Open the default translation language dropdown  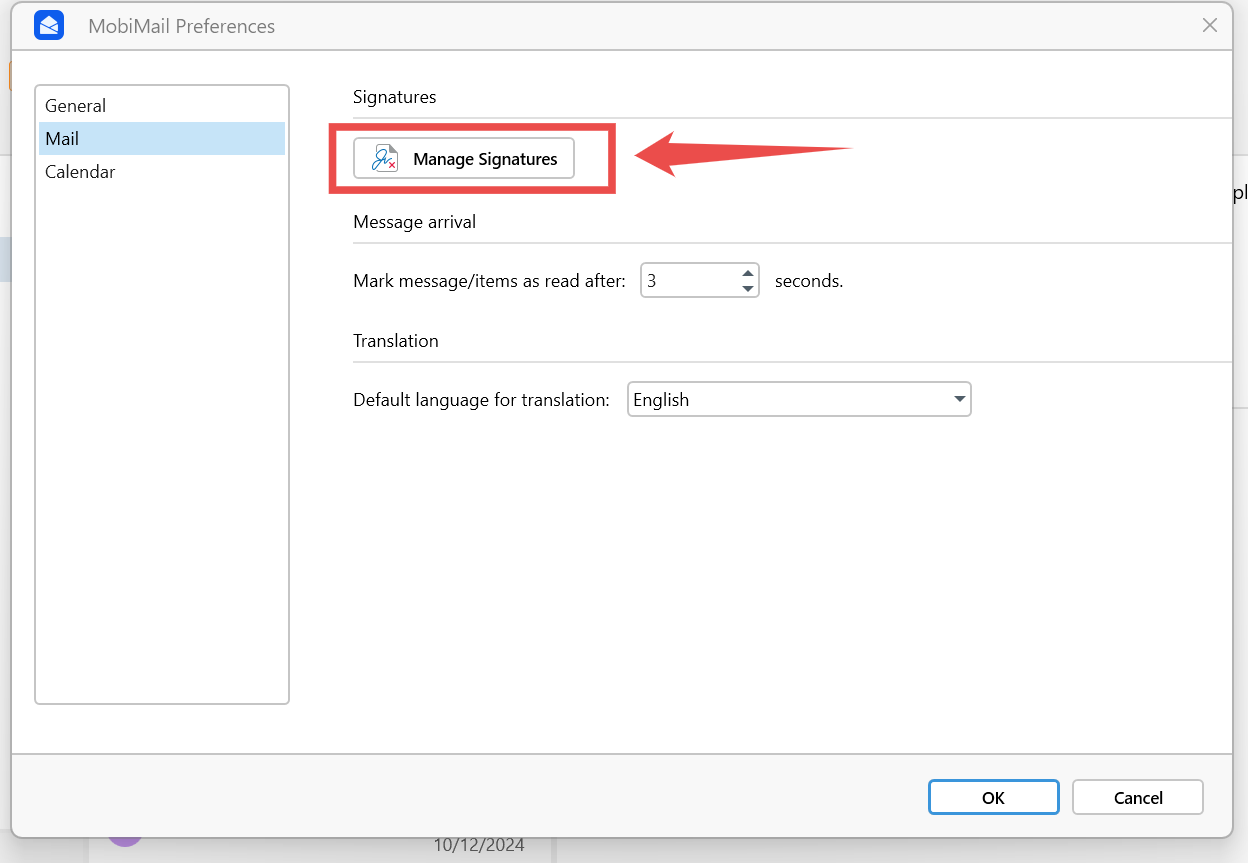click(799, 400)
